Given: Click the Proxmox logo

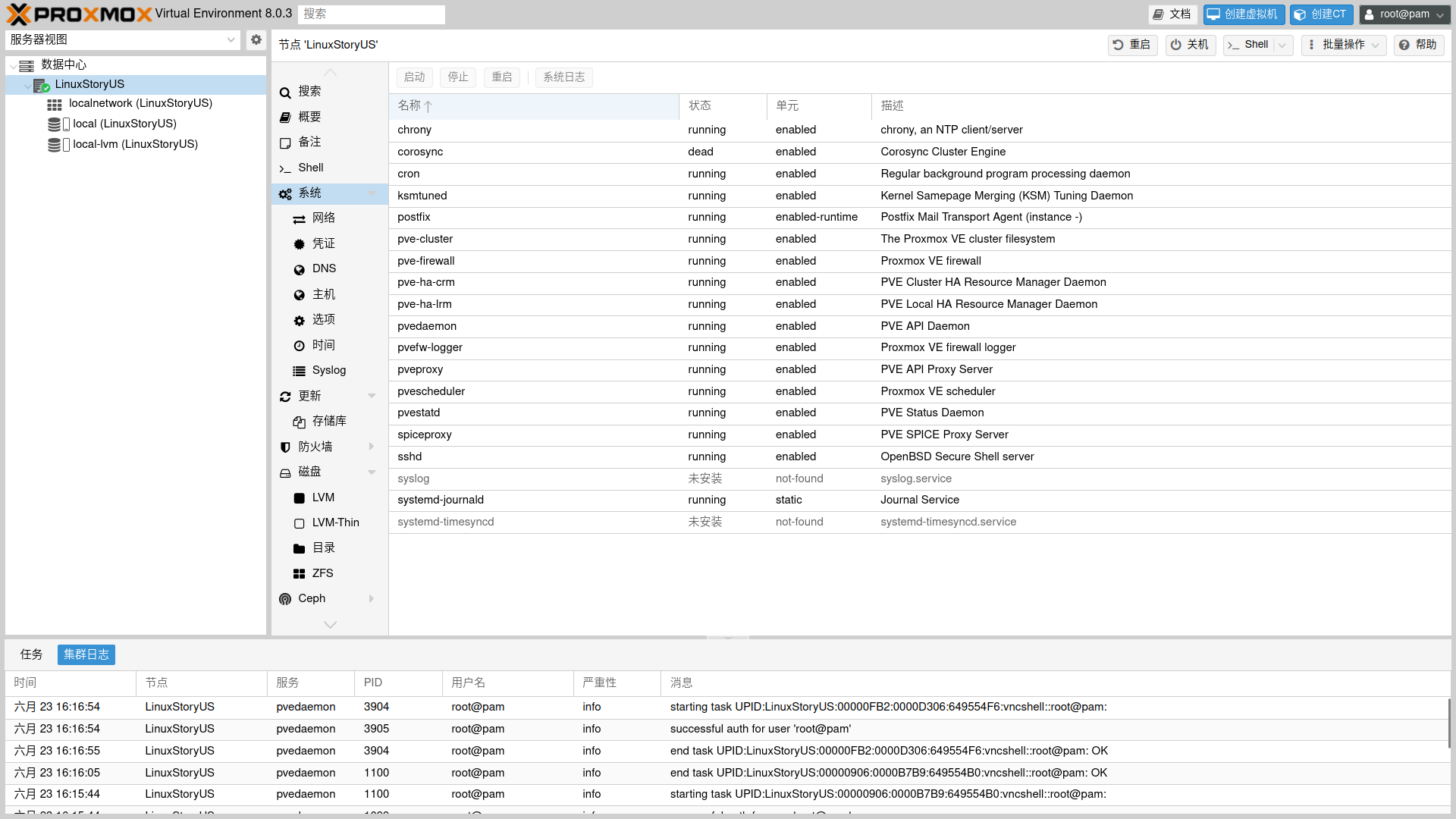Looking at the screenshot, I should tap(80, 14).
